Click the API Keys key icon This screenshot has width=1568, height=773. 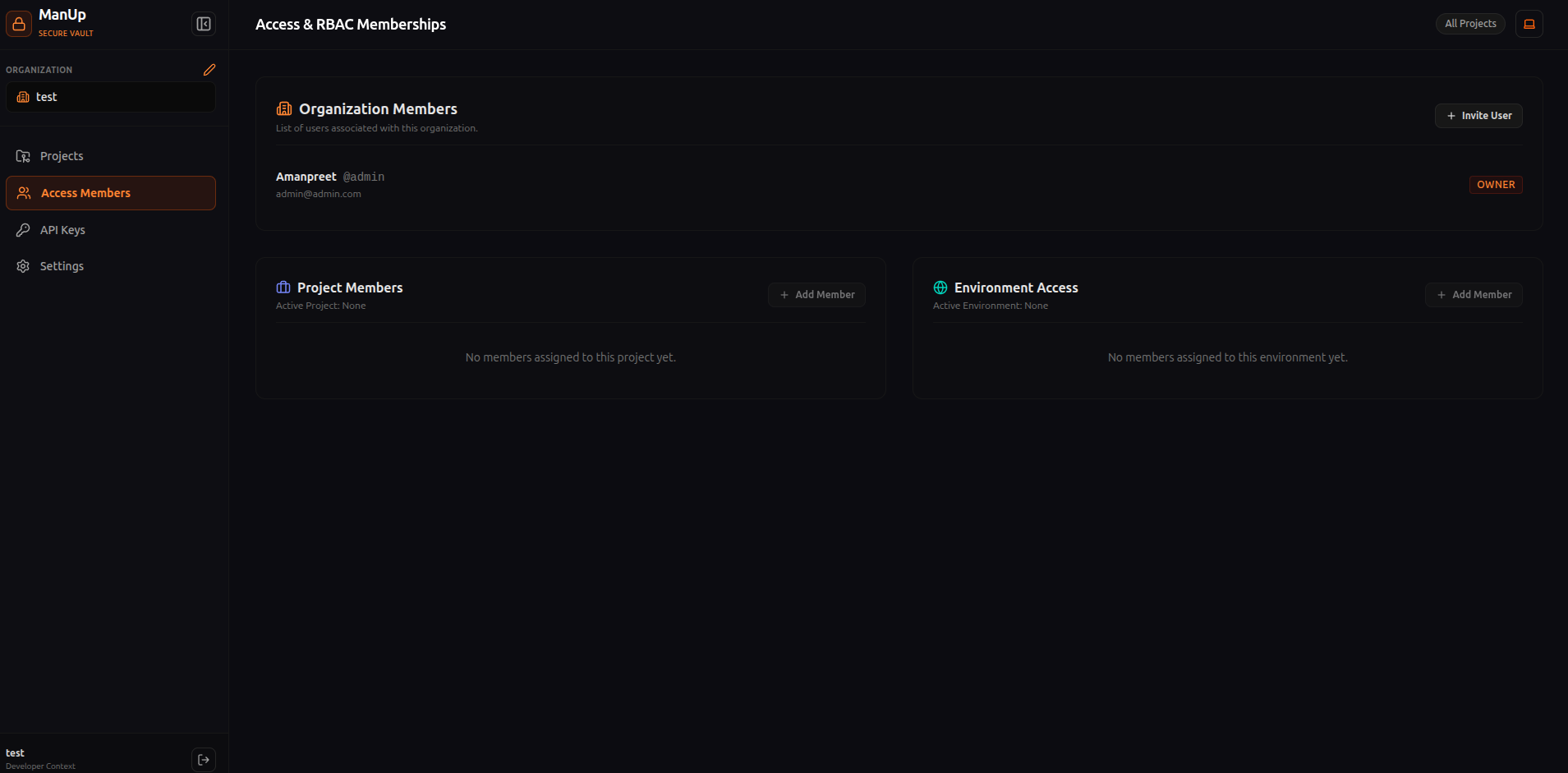(x=23, y=230)
